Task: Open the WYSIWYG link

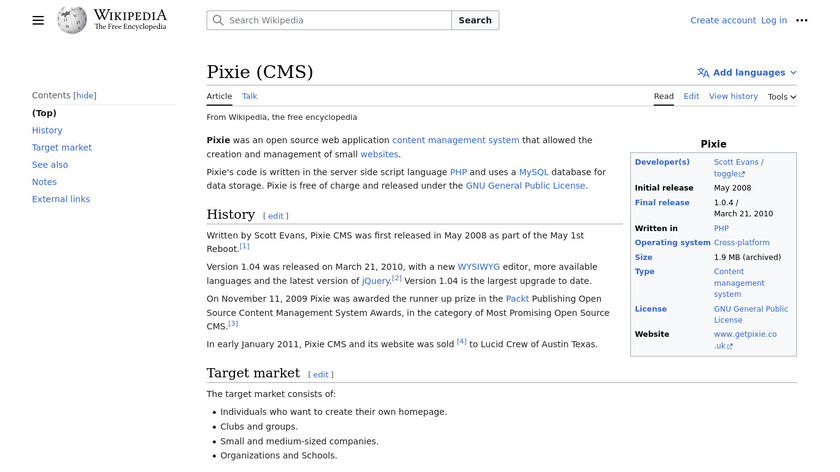Action: (x=478, y=267)
